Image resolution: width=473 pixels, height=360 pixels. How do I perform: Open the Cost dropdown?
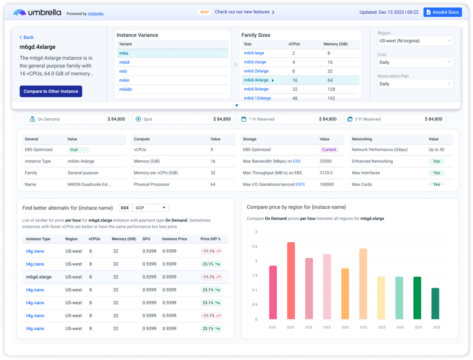point(415,62)
